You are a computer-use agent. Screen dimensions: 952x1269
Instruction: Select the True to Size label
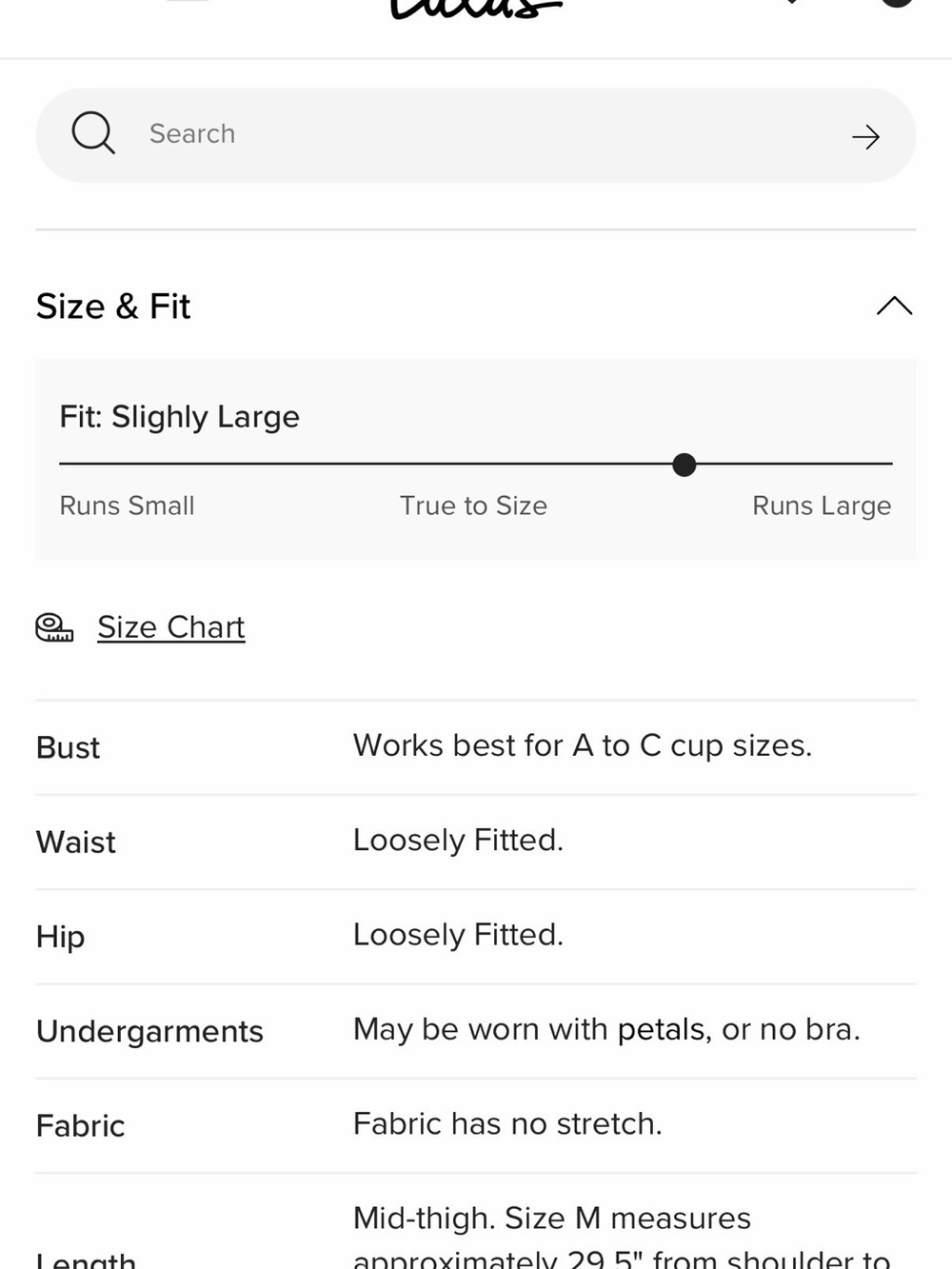point(473,506)
